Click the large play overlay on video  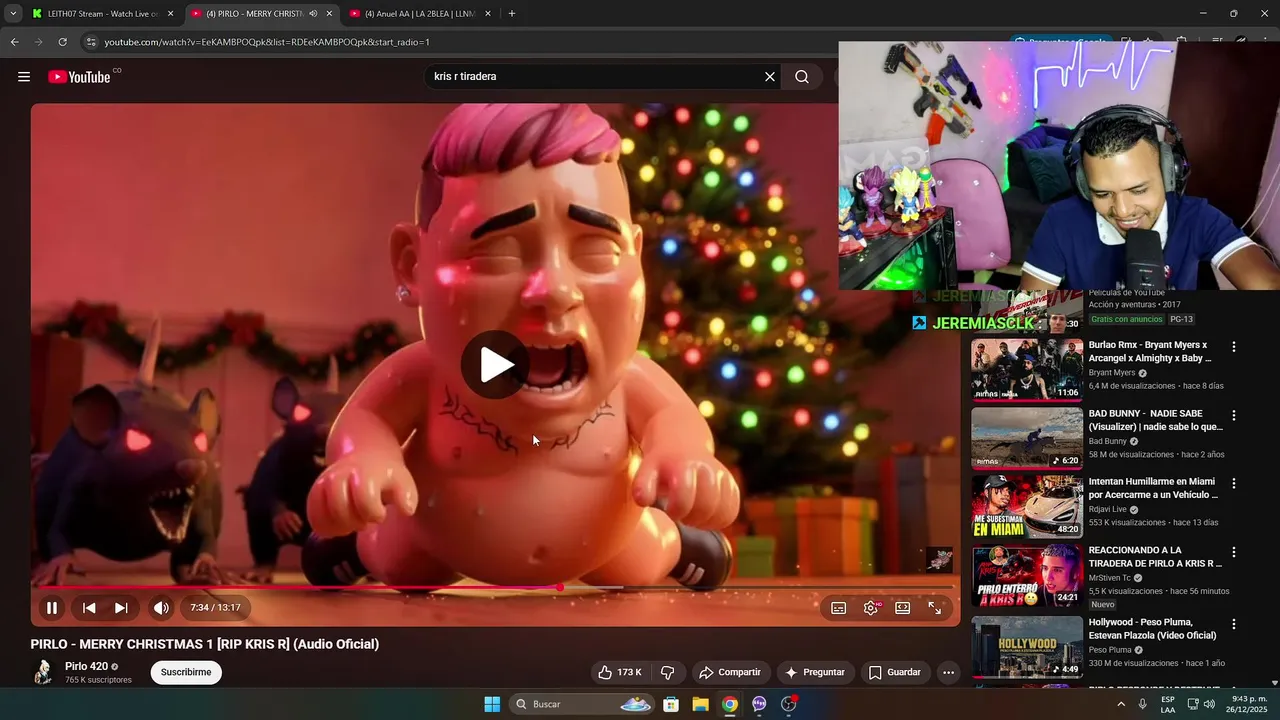(x=496, y=365)
